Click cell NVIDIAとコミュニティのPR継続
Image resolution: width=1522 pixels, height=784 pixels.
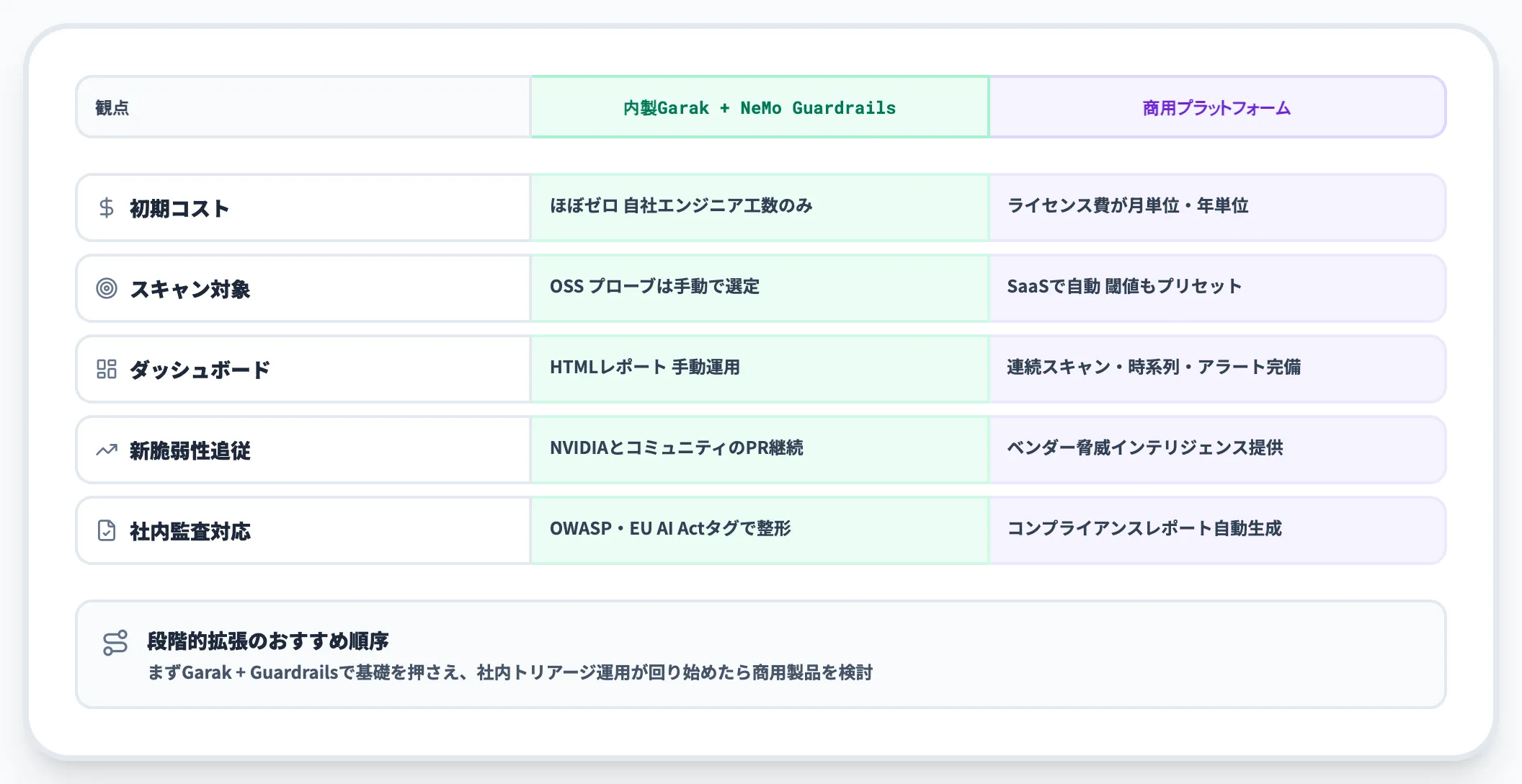pos(760,450)
